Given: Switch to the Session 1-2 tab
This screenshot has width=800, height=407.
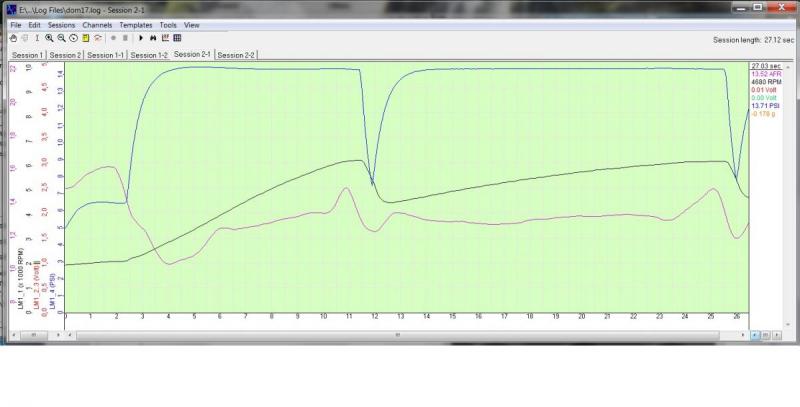Looking at the screenshot, I should [149, 55].
